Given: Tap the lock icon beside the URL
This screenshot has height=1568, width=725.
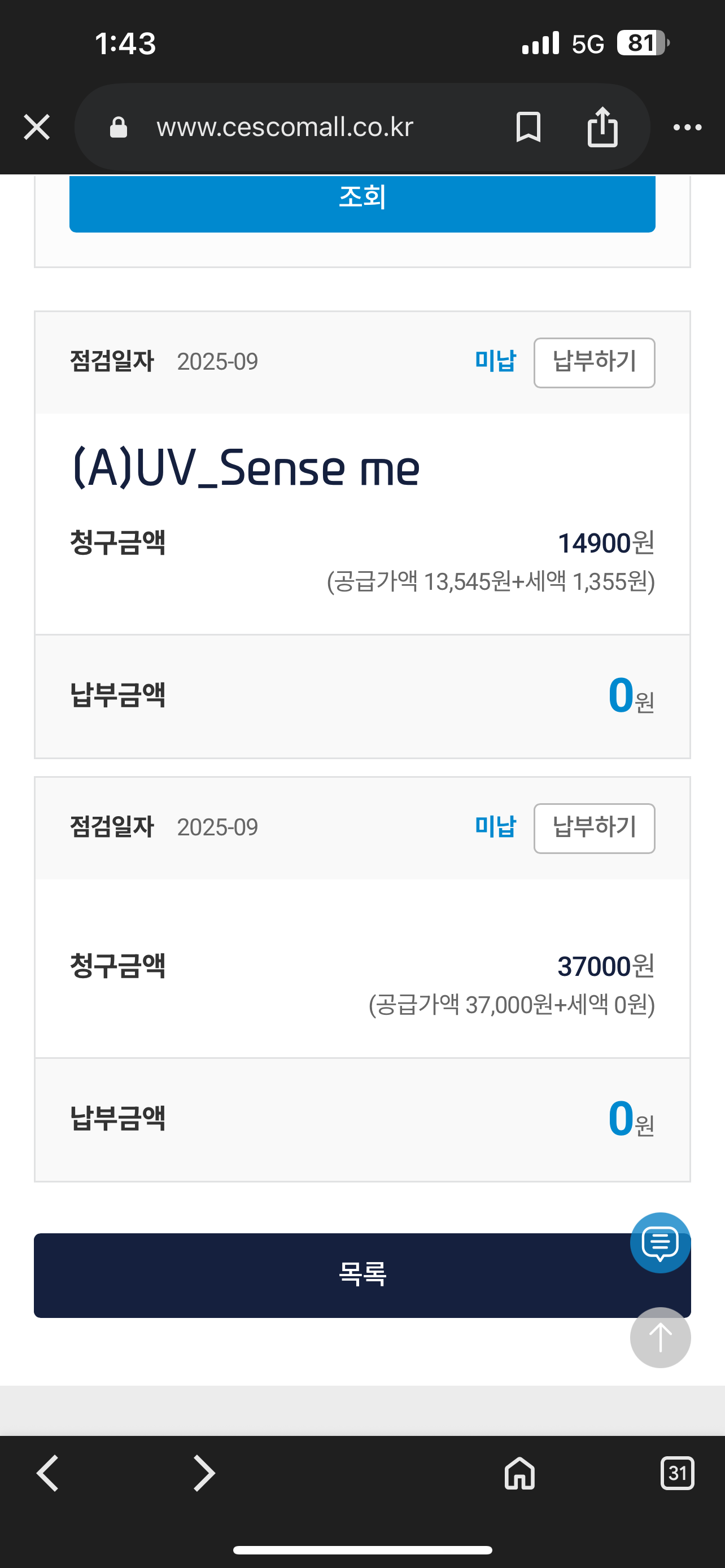Looking at the screenshot, I should point(118,127).
